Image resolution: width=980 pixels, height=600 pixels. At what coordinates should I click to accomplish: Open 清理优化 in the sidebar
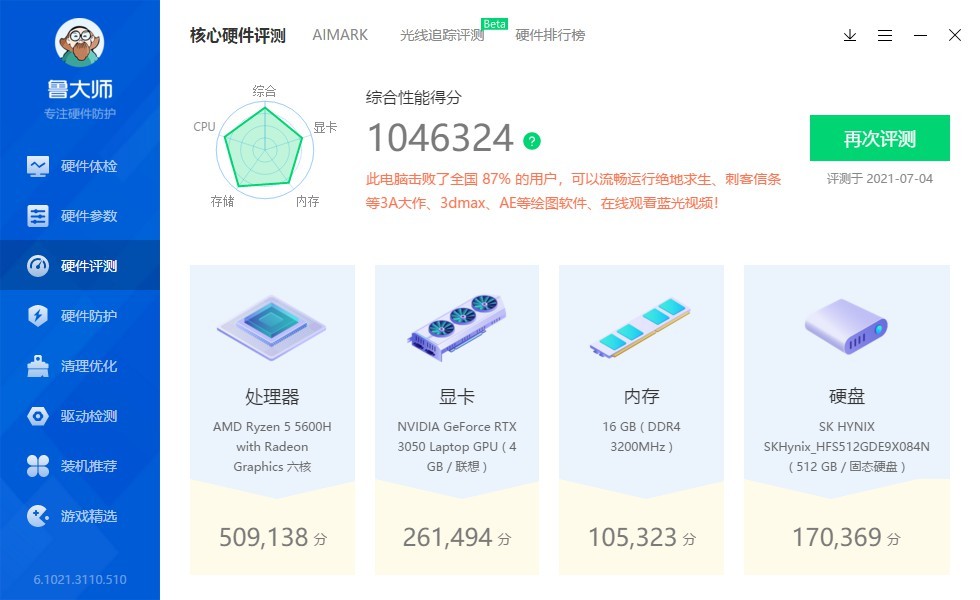80,366
